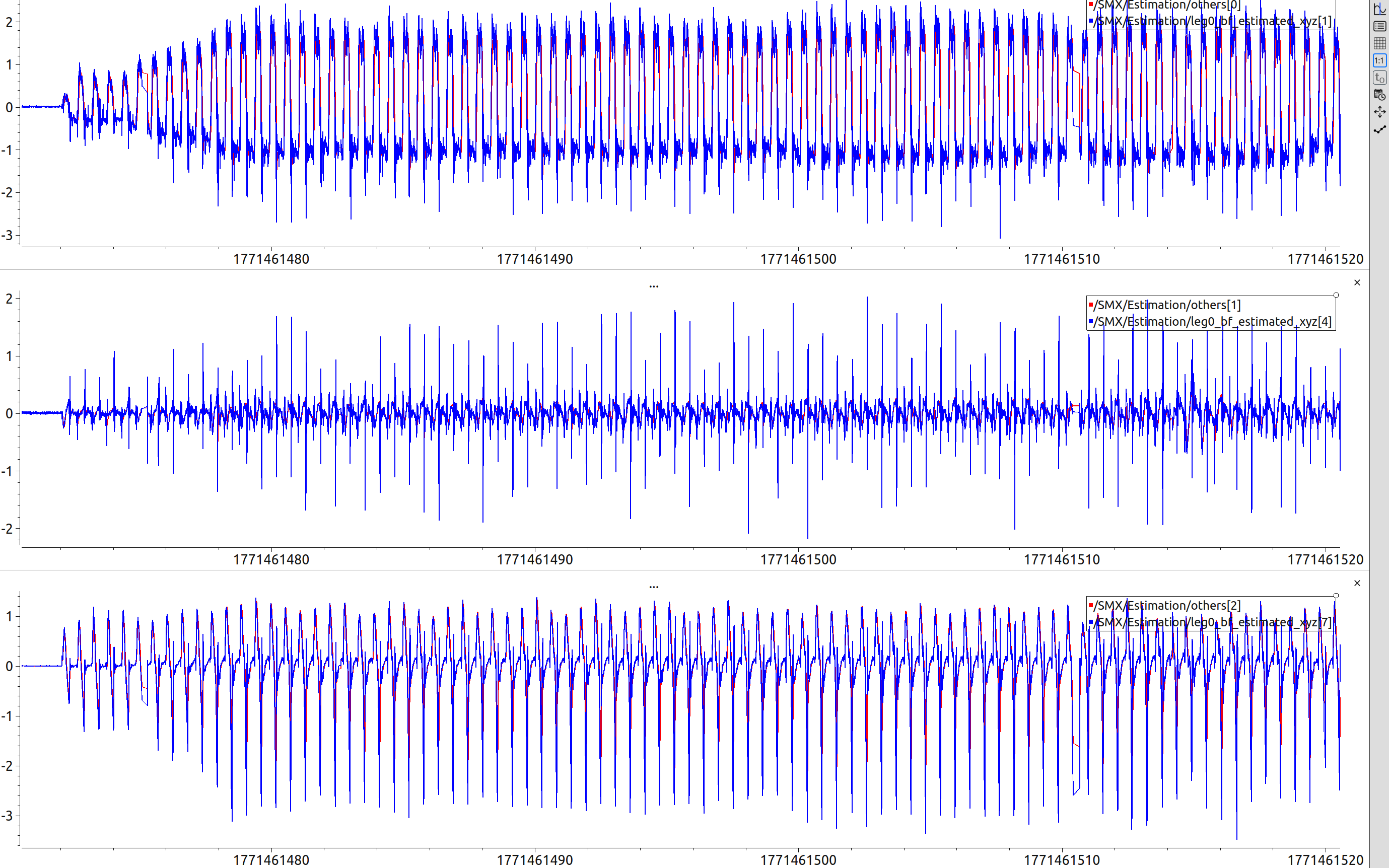This screenshot has height=868, width=1389.
Task: Click the red swatch for others[1]
Action: coord(1090,305)
